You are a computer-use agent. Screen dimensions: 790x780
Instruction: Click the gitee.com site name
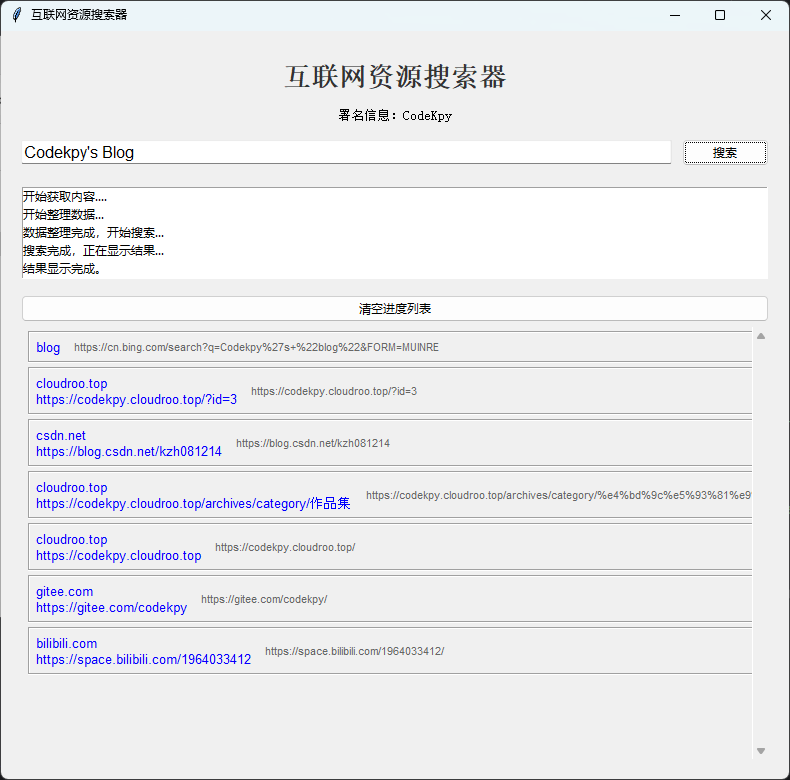click(x=64, y=592)
